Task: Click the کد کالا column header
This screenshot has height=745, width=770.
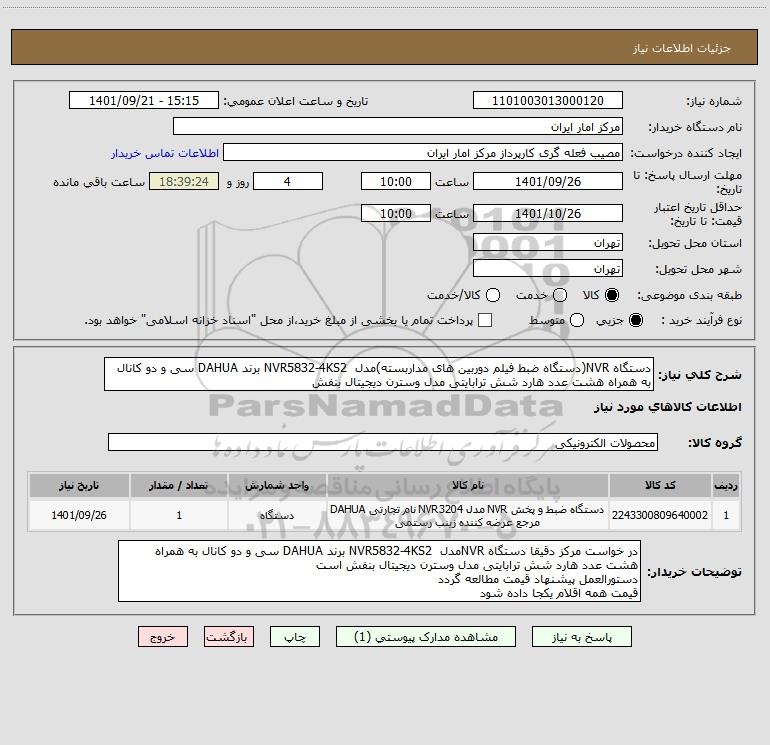Action: 660,485
